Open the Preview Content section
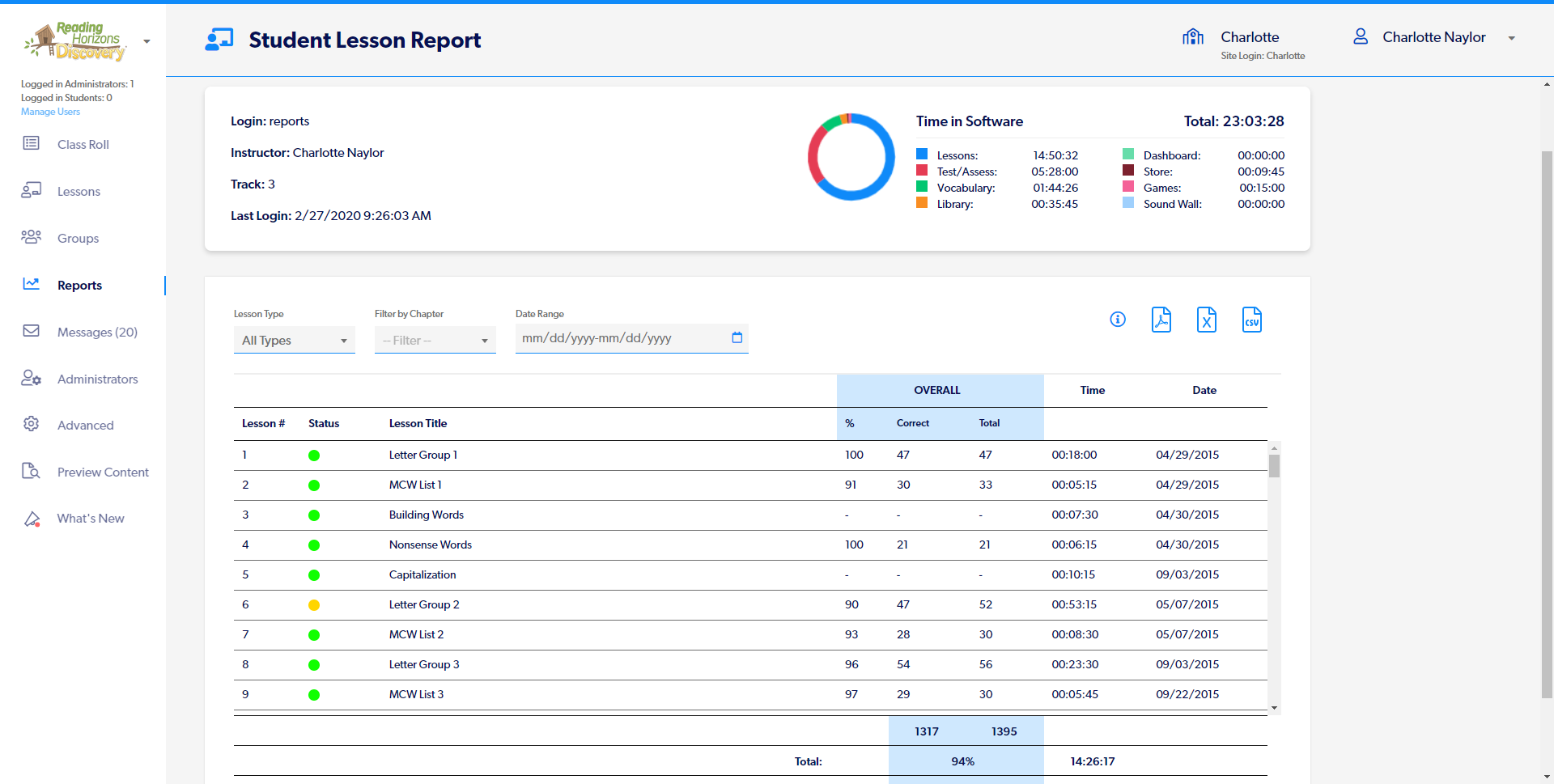The image size is (1554, 784). (104, 472)
